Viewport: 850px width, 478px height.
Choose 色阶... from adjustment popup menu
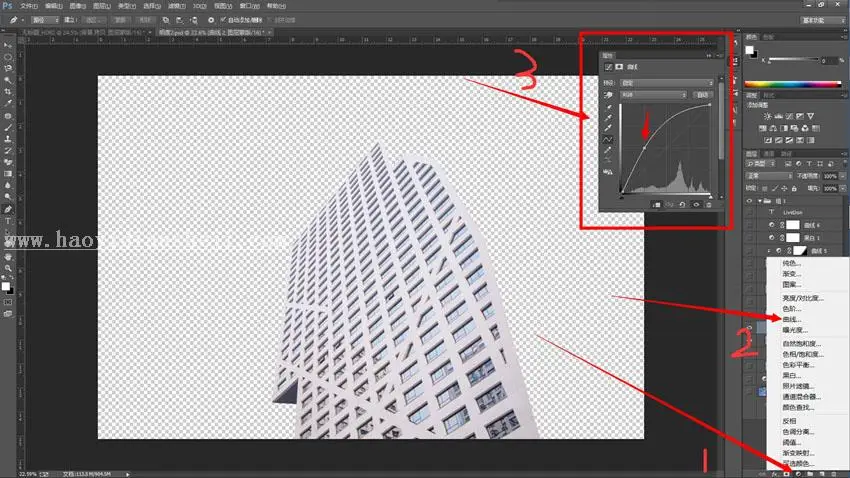point(792,308)
